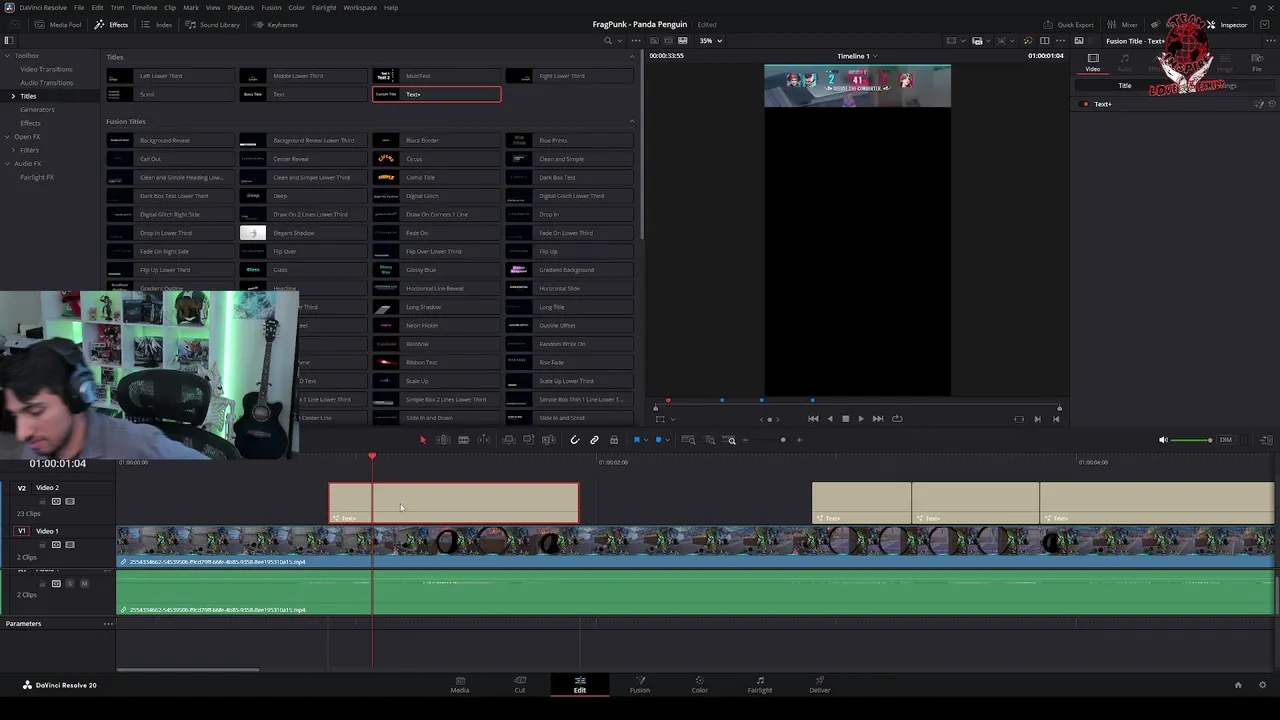The height and width of the screenshot is (720, 1280).
Task: Click the blue Flag icon
Action: point(636,440)
